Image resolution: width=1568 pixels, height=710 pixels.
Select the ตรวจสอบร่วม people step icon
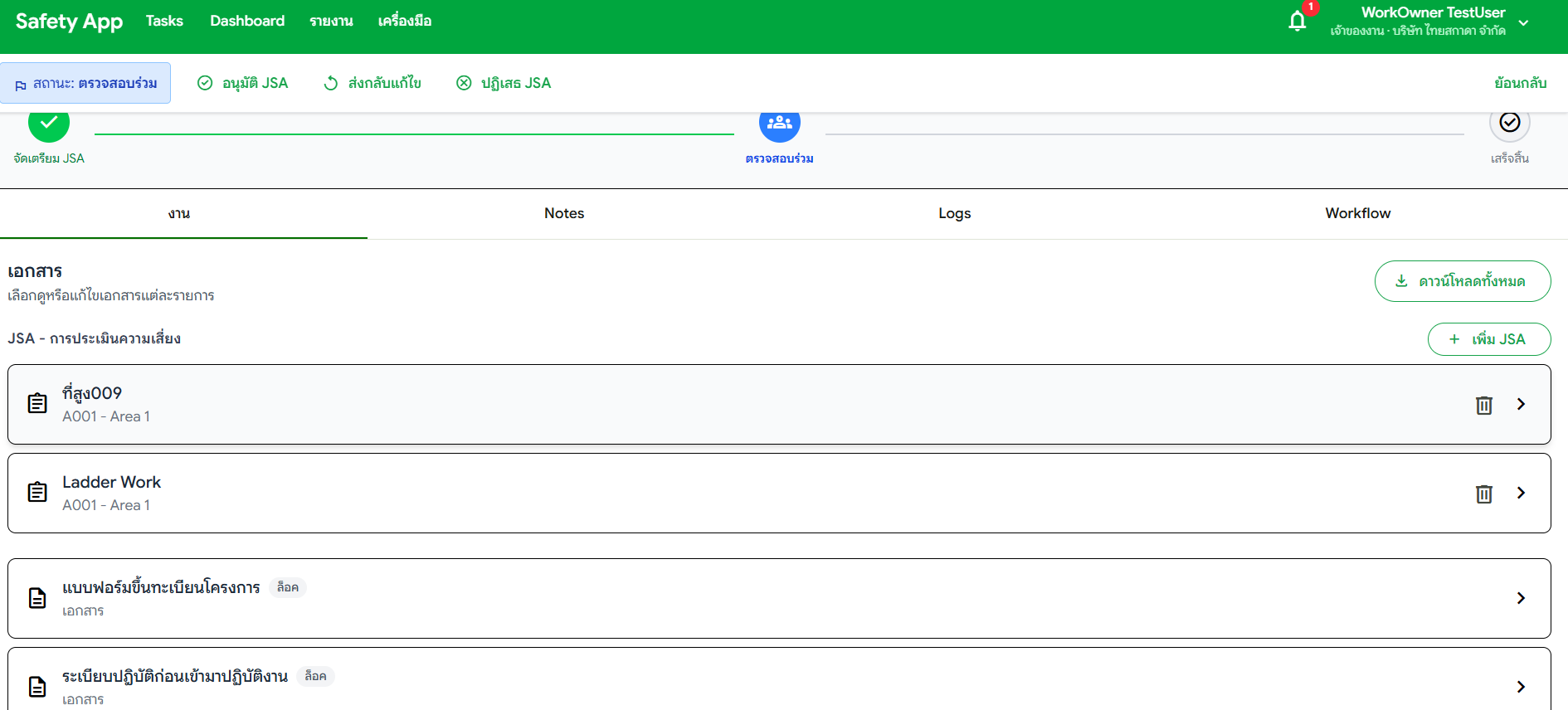tap(780, 123)
